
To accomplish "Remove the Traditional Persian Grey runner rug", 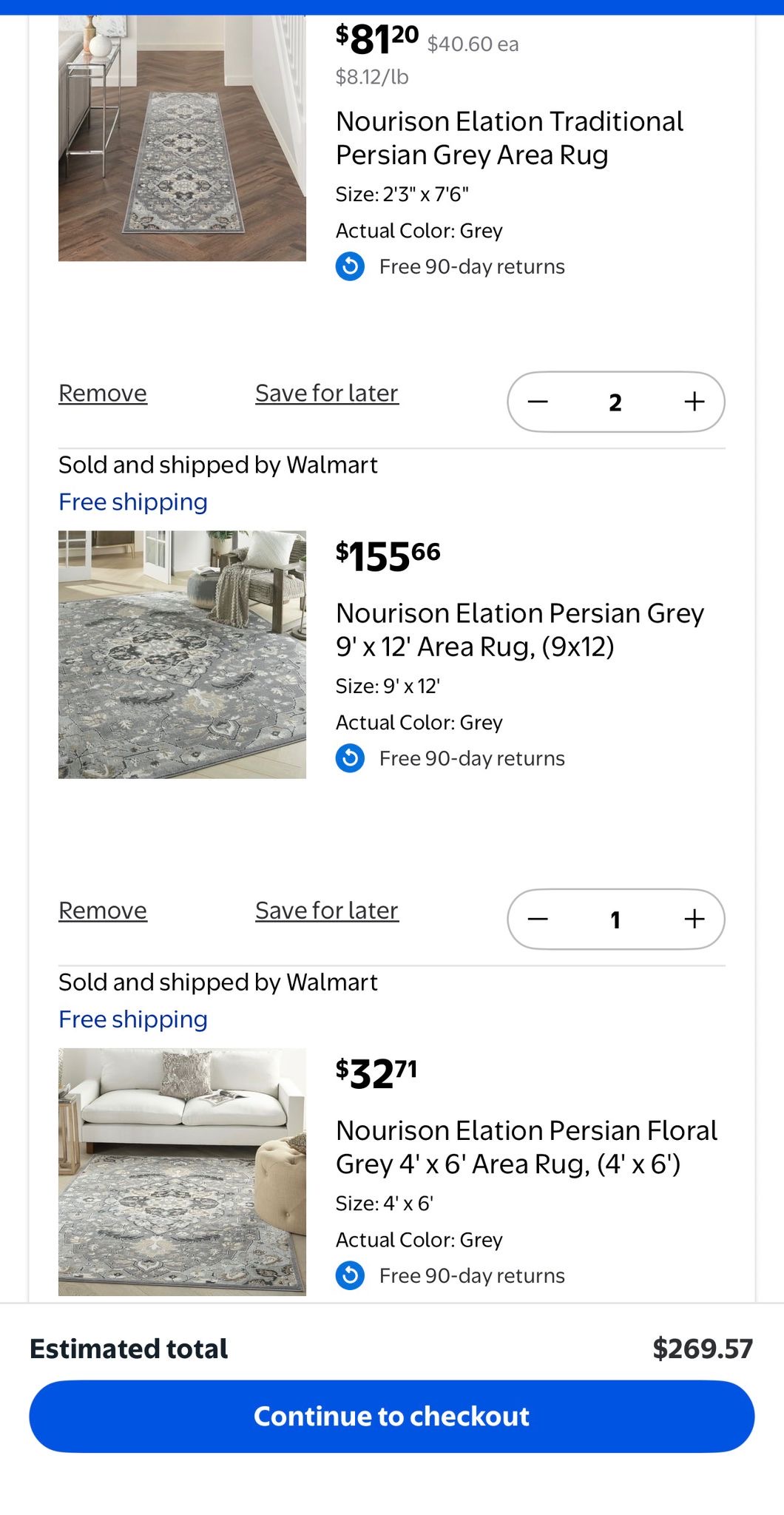I will tap(103, 393).
